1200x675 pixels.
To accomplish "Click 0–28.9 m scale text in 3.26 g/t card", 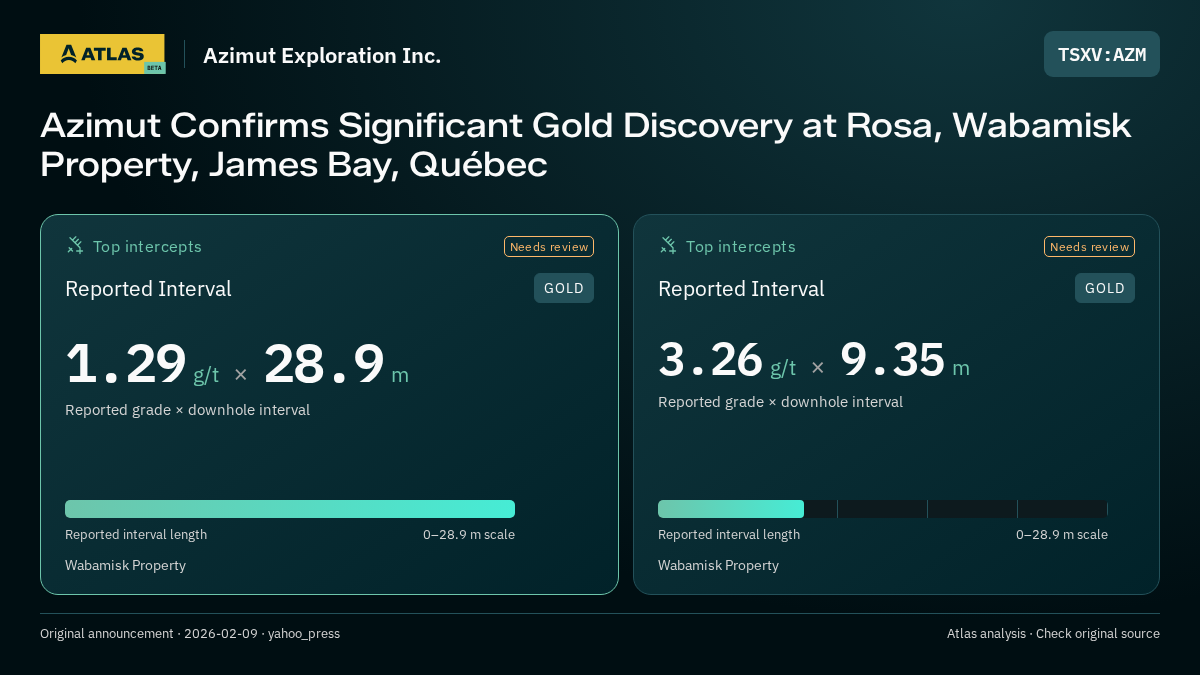I will coord(1062,535).
